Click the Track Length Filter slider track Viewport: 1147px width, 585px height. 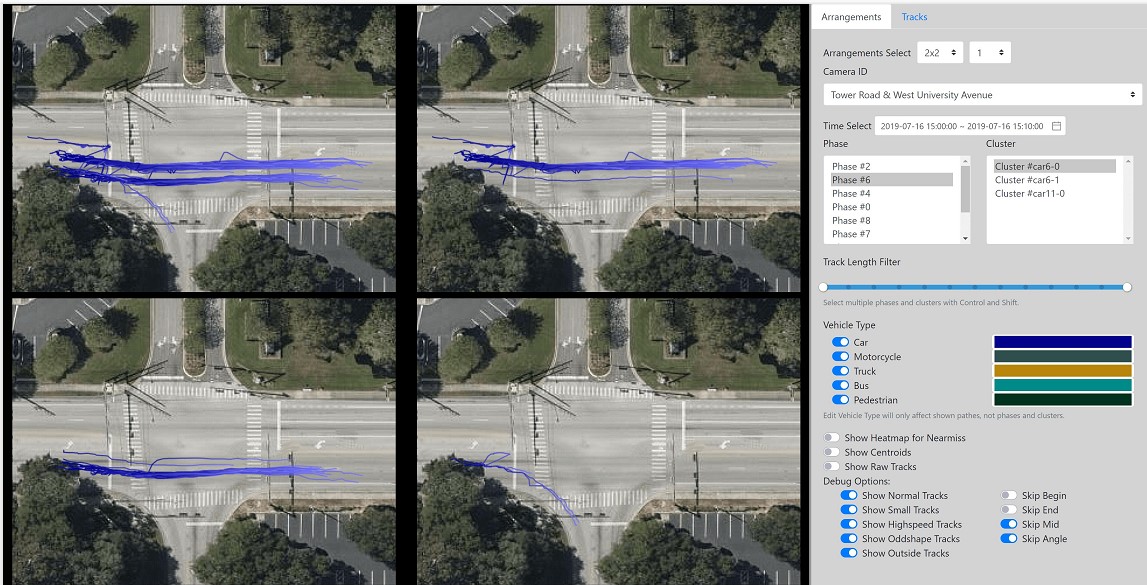click(976, 287)
